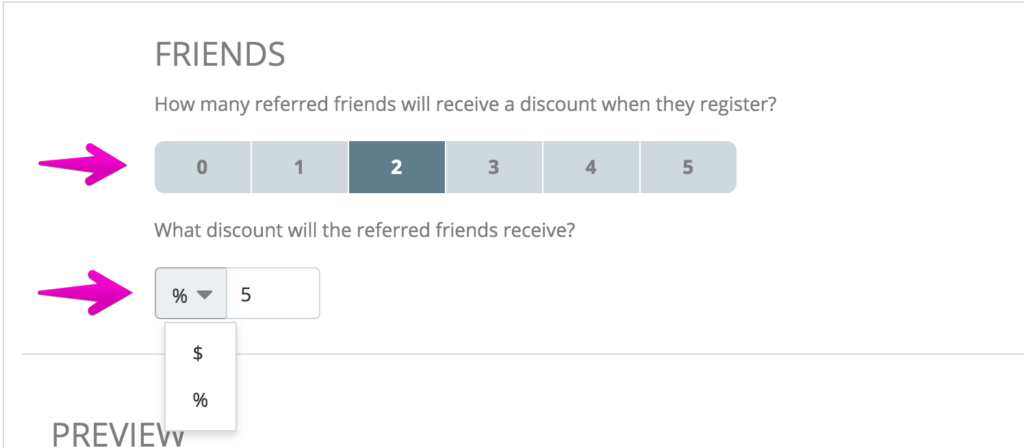The image size is (1024, 448).
Task: Click the highlighted 2 friends segment
Action: point(396,167)
